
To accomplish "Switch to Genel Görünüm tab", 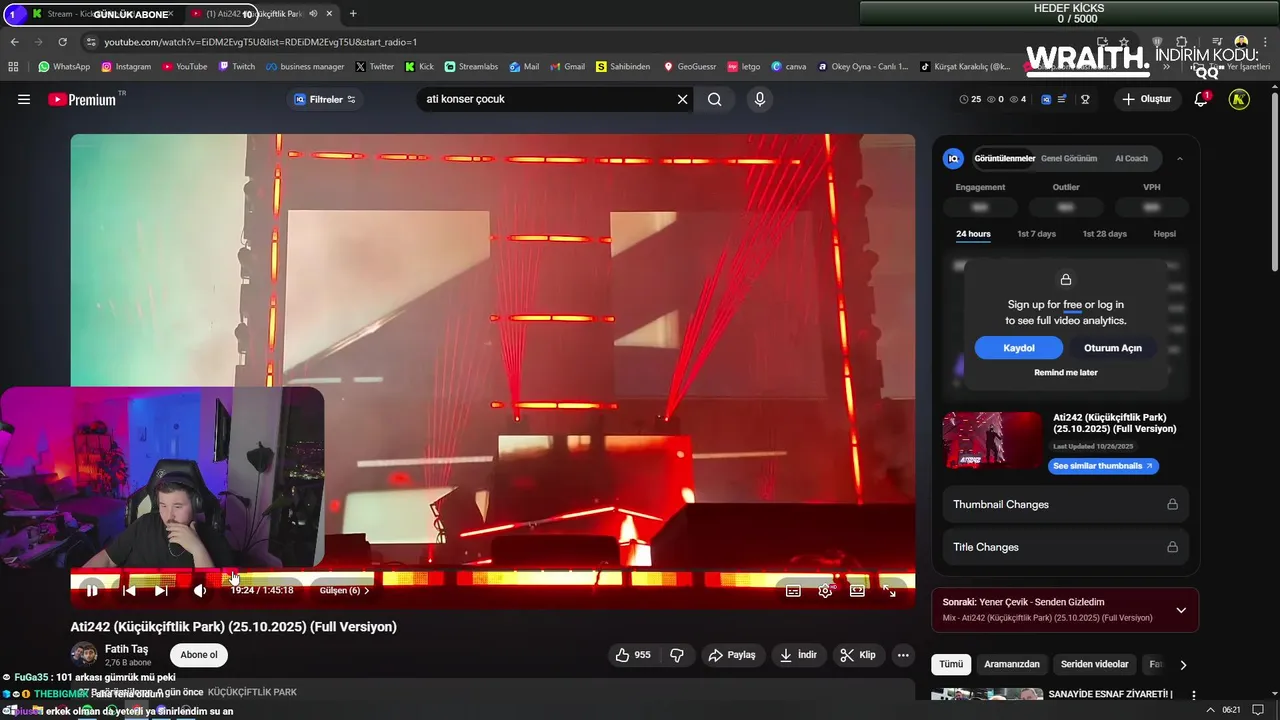I will point(1069,158).
